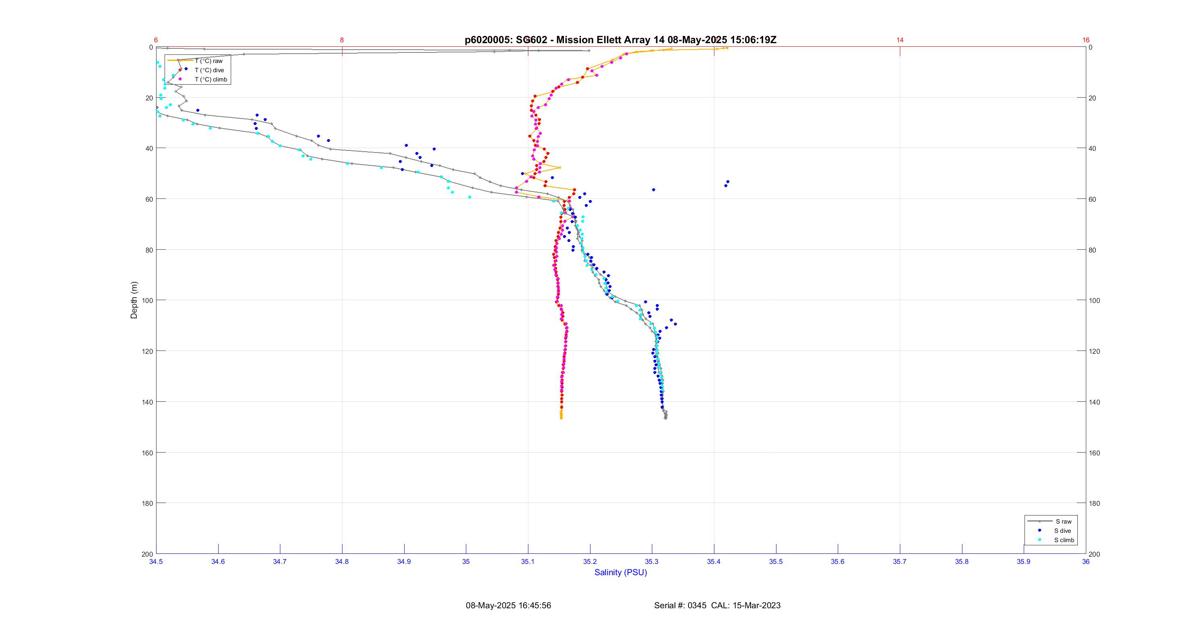Image resolution: width=1200 pixels, height=622 pixels.
Task: Click the salinity tick label '34.5'
Action: click(156, 562)
